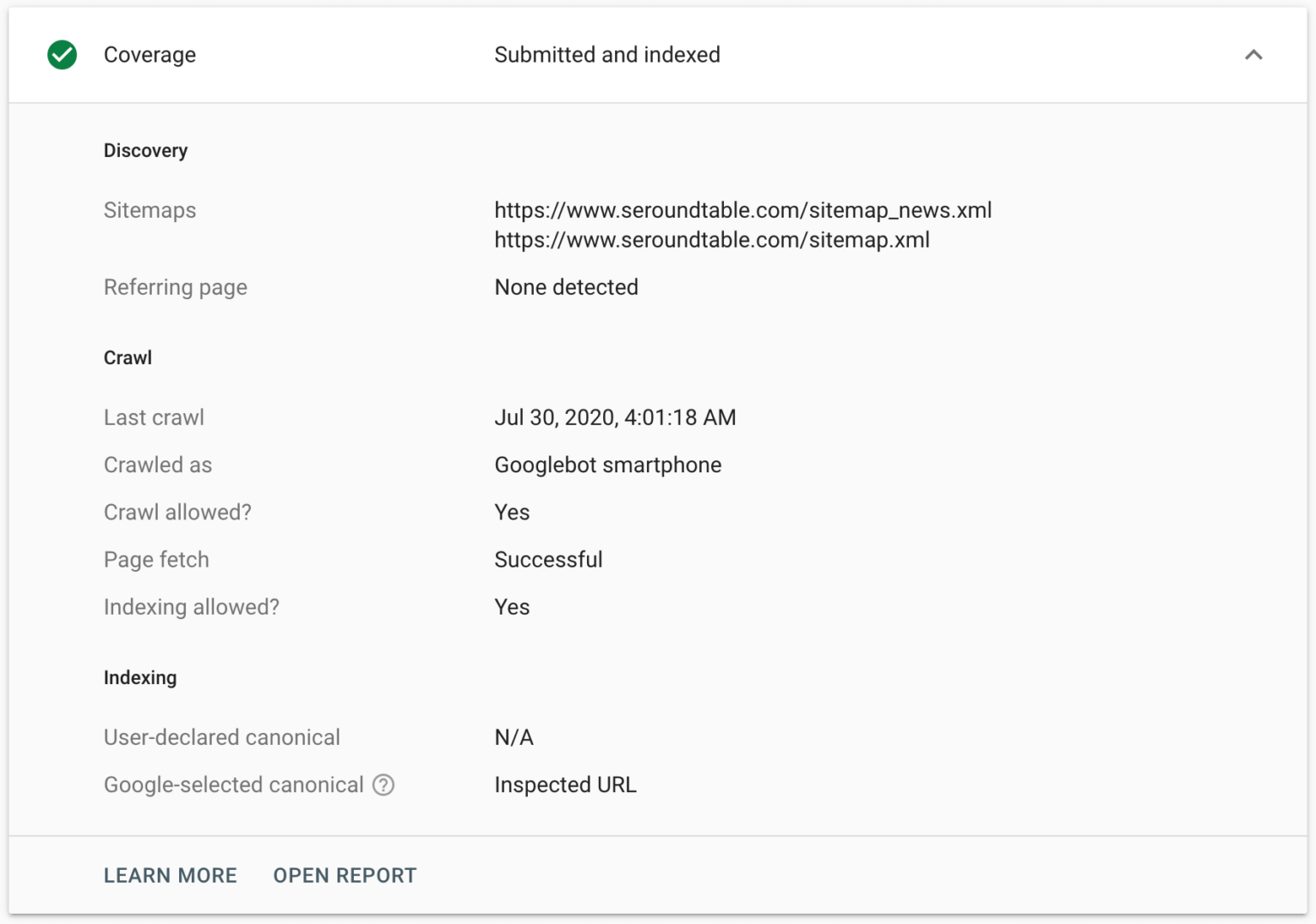Image resolution: width=1316 pixels, height=924 pixels.
Task: Click the OPEN REPORT button
Action: [344, 875]
